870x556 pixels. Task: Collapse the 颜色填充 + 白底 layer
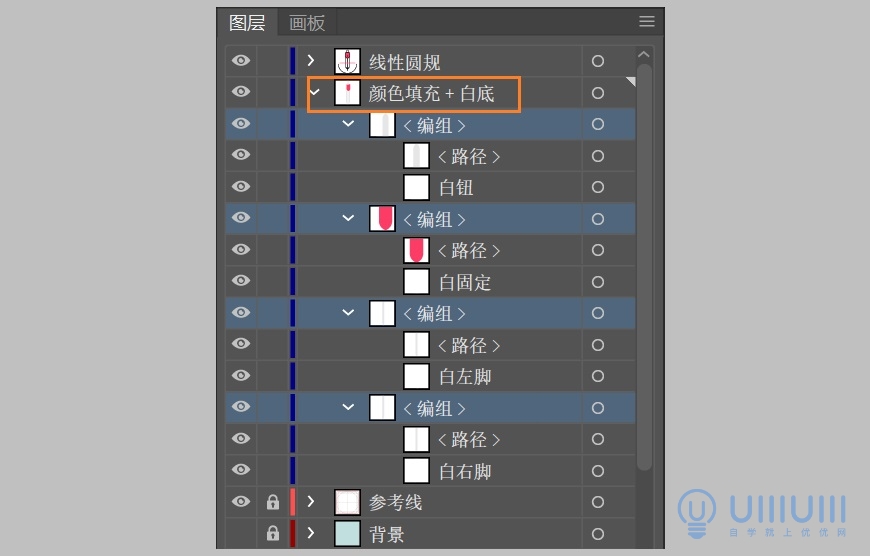click(315, 92)
